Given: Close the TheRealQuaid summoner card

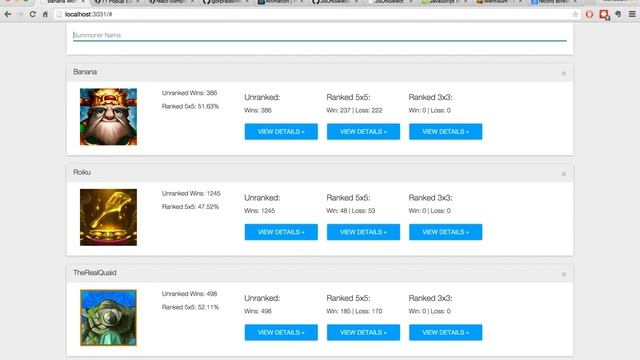Looking at the screenshot, I should coord(564,274).
